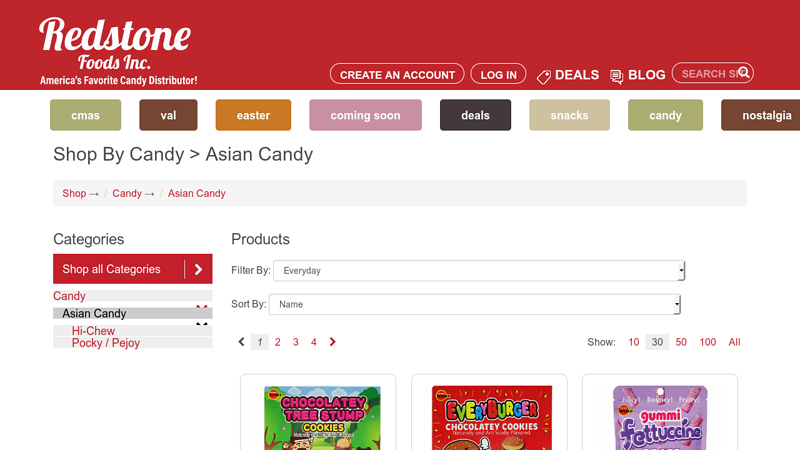The height and width of the screenshot is (450, 800).
Task: Show 50 products per page
Action: 681,342
